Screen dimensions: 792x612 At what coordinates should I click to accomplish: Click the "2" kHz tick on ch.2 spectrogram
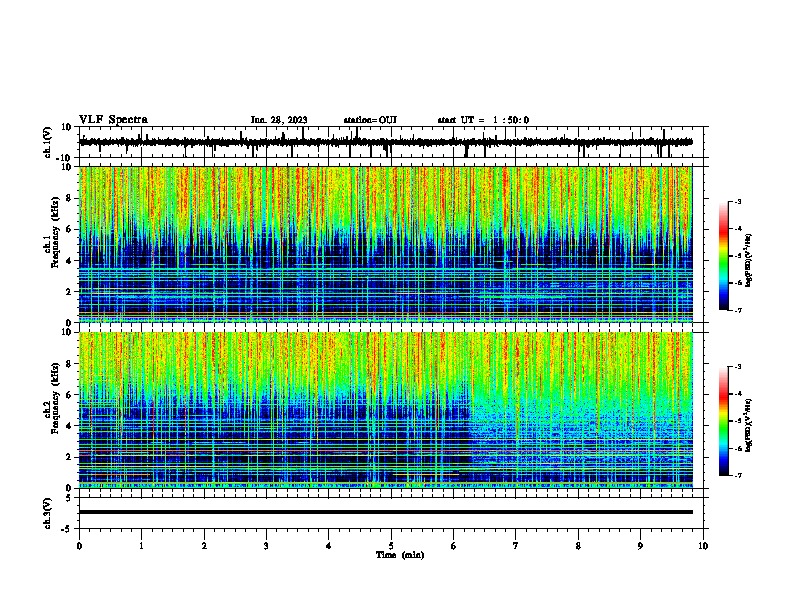click(70, 457)
